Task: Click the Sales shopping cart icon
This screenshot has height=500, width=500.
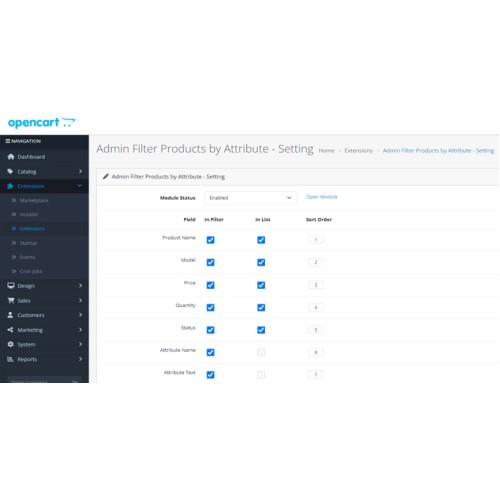Action: tap(11, 300)
